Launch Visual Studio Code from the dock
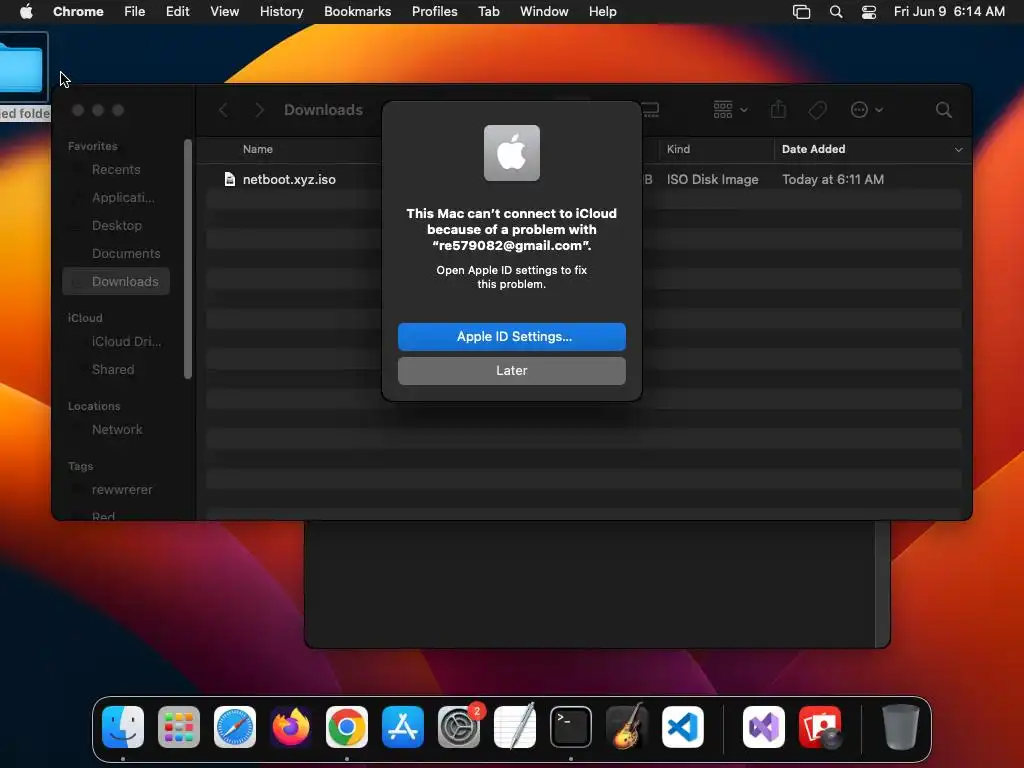 coord(683,727)
